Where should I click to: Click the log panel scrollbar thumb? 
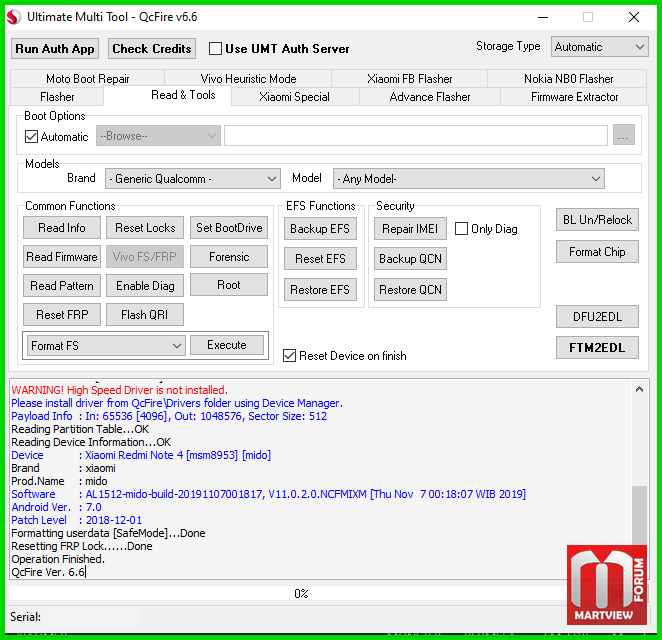click(x=639, y=517)
